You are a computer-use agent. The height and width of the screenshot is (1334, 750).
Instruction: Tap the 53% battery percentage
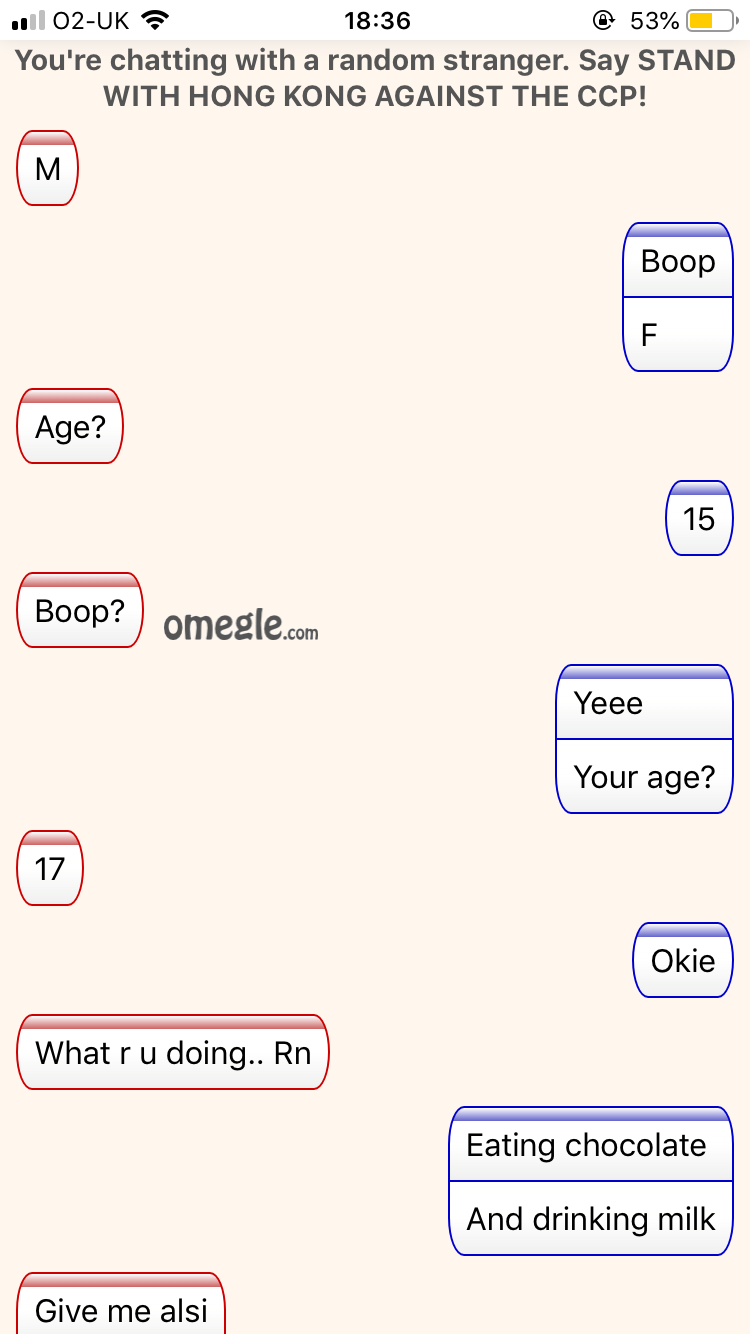655,20
